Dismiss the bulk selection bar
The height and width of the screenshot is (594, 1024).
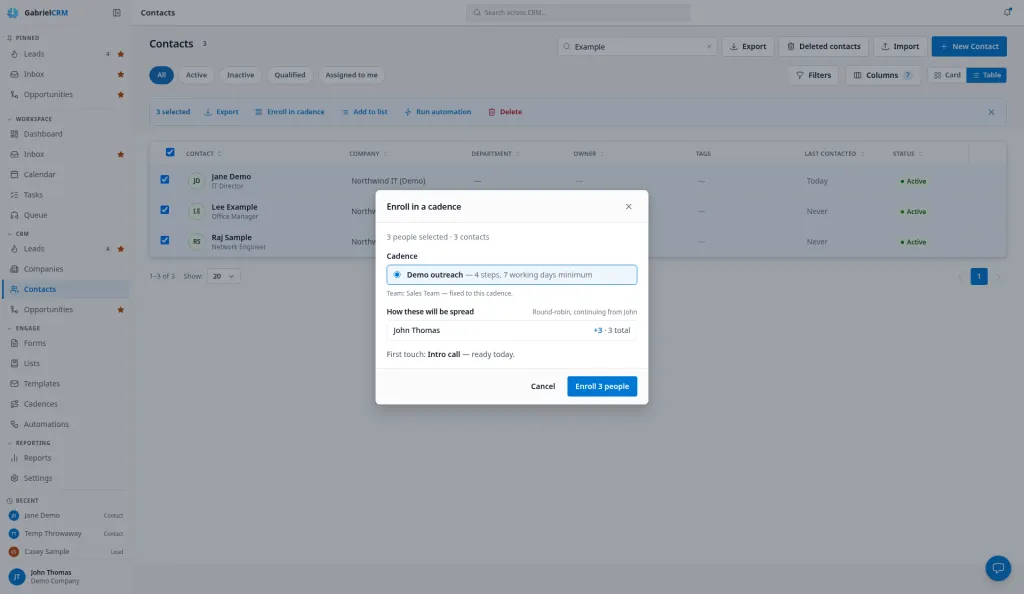point(991,112)
